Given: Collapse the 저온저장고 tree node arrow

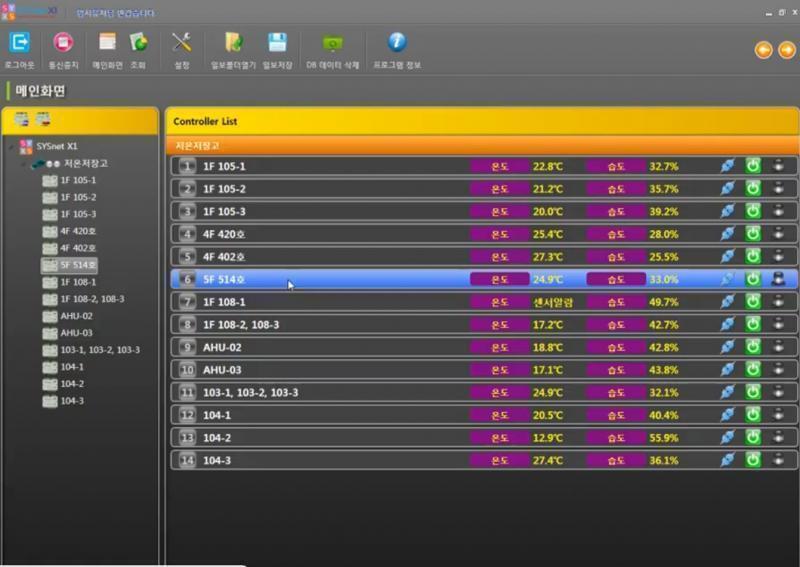Looking at the screenshot, I should tap(24, 164).
